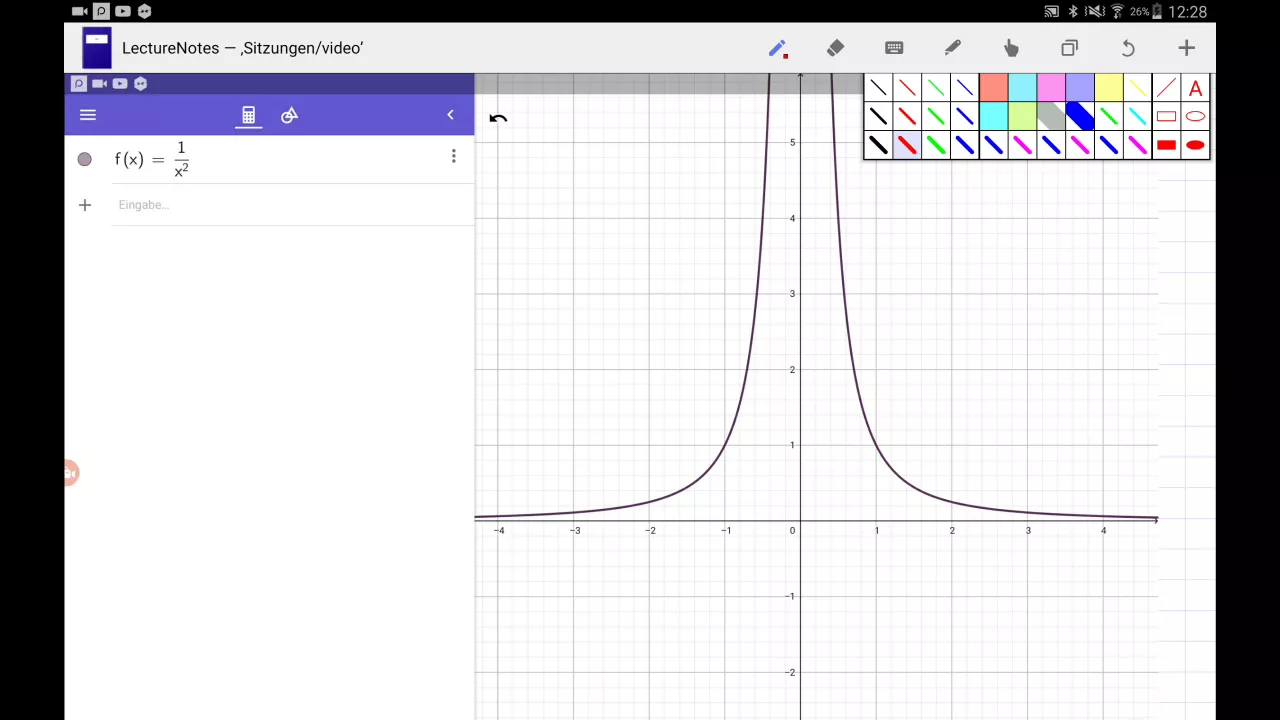Choose the thick black pen
The height and width of the screenshot is (720, 1280).
tap(878, 146)
